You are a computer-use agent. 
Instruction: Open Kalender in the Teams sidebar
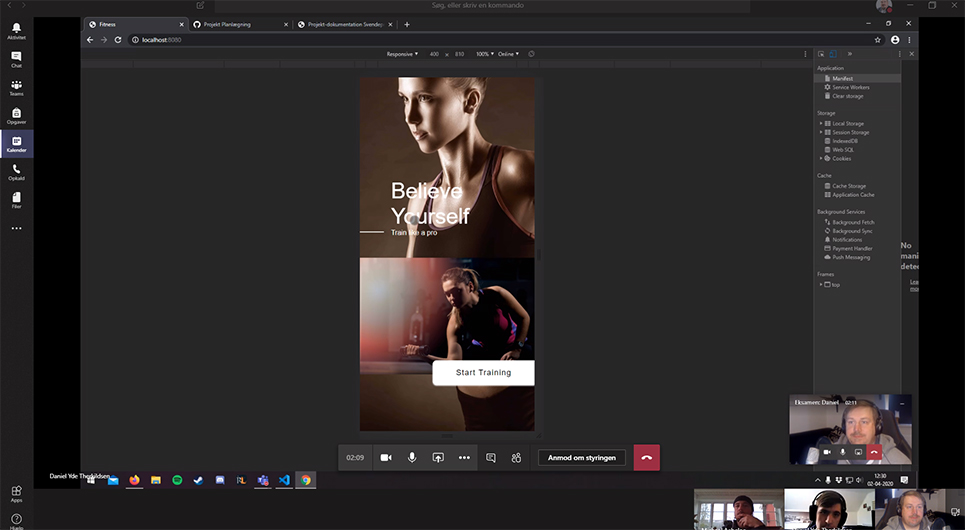point(17,144)
